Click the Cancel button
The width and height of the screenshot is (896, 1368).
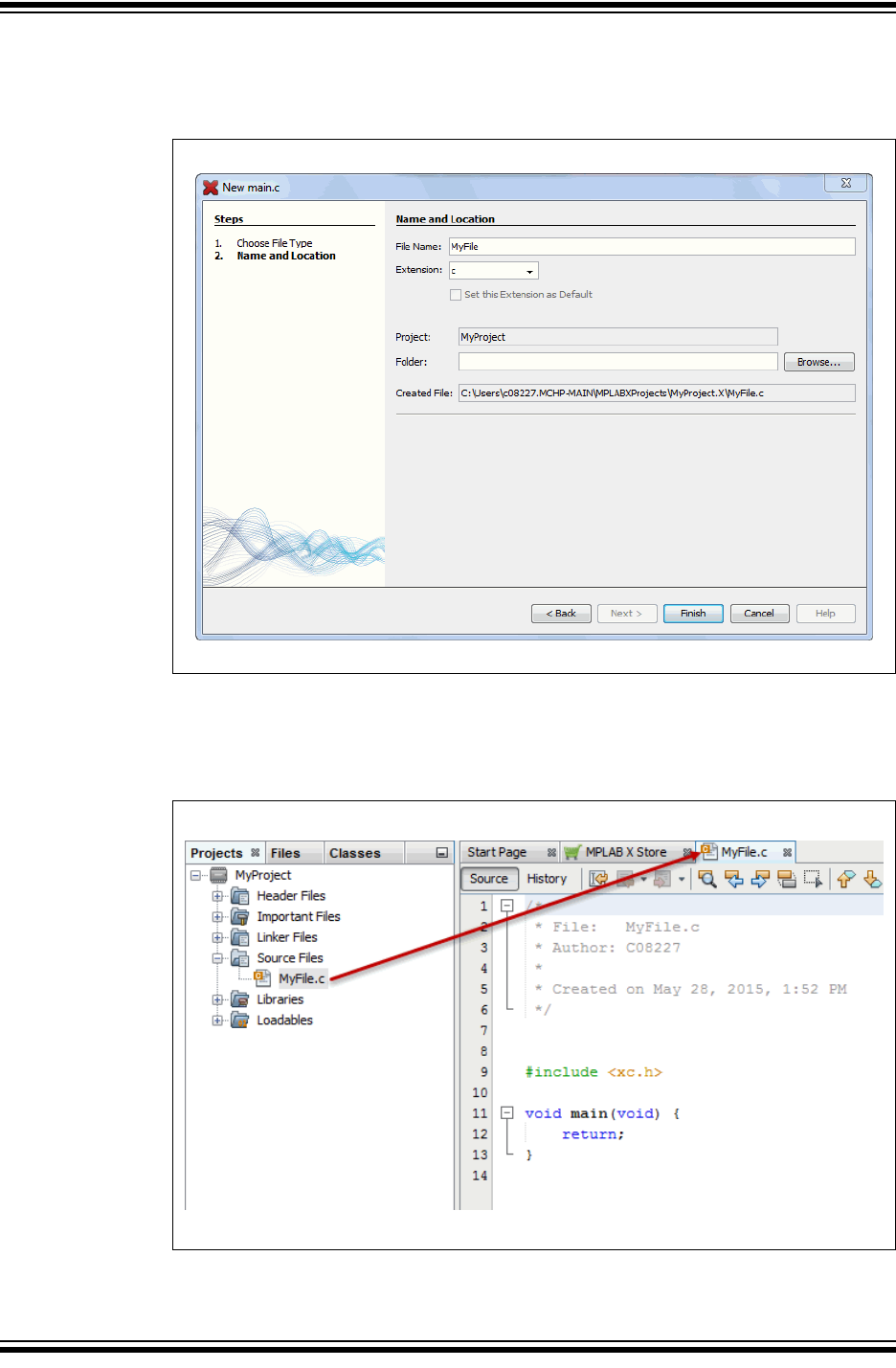tap(759, 614)
